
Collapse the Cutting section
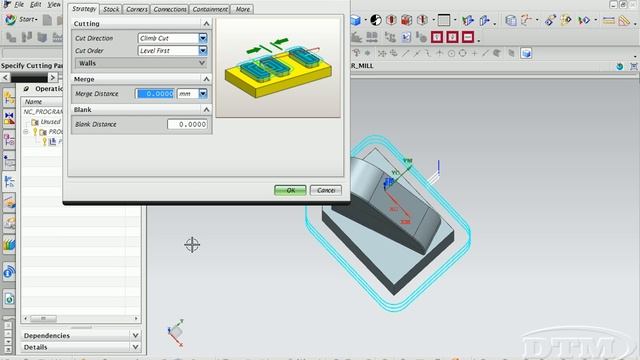(x=206, y=24)
